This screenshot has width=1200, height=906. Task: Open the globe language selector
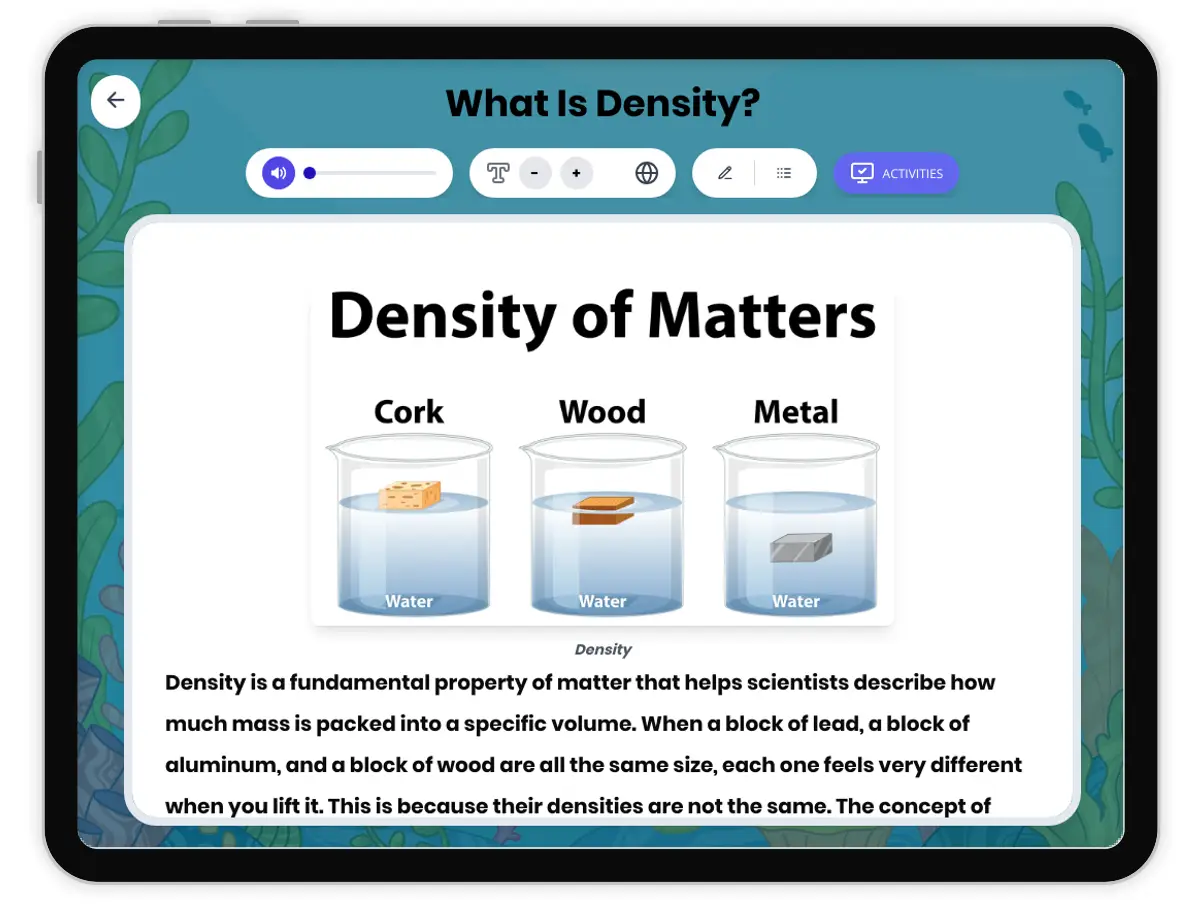[x=647, y=173]
